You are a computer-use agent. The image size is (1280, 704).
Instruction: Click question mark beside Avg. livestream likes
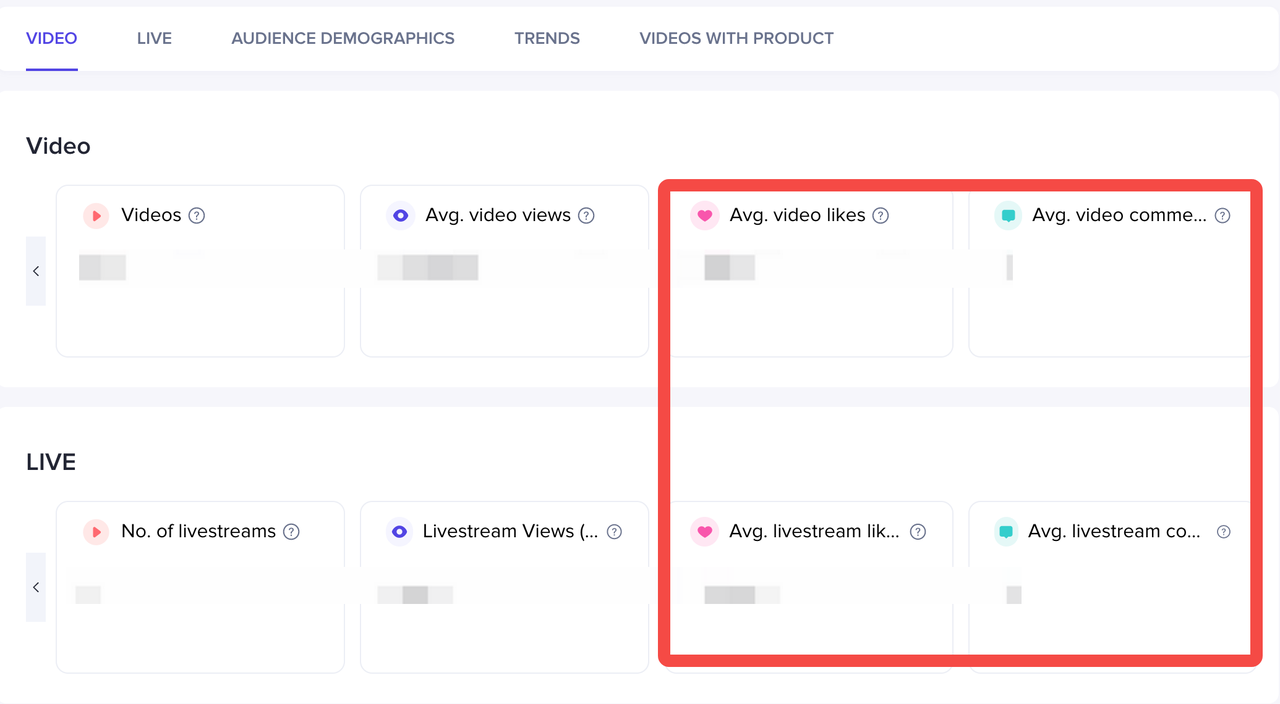[x=918, y=532]
